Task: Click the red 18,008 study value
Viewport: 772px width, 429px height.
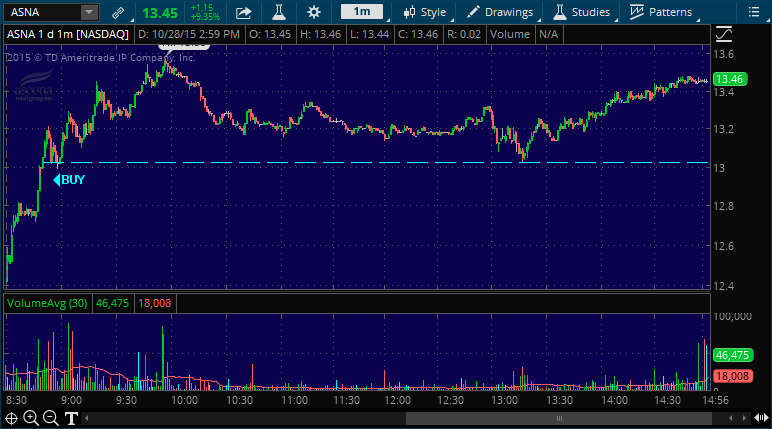Action: 155,303
